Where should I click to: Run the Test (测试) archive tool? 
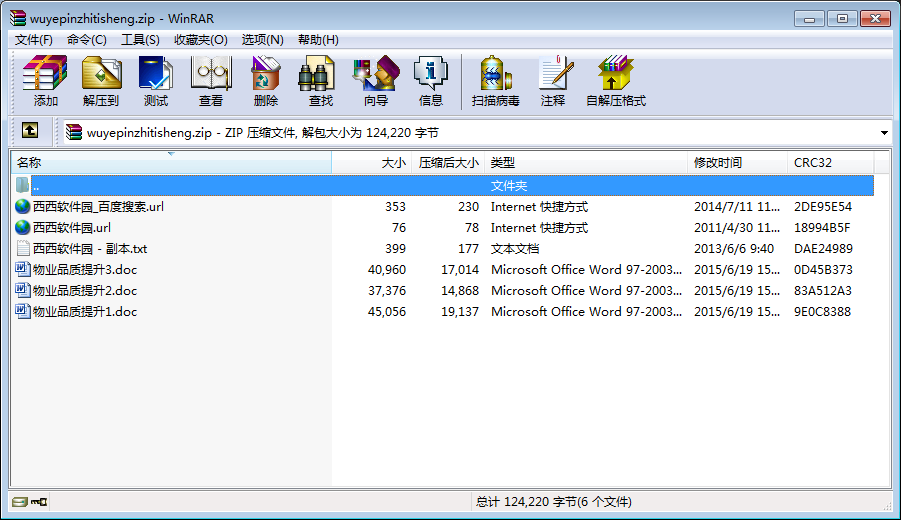tap(156, 81)
